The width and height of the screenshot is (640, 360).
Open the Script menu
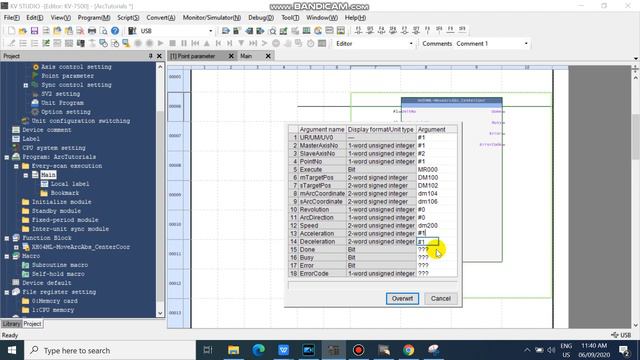128,18
